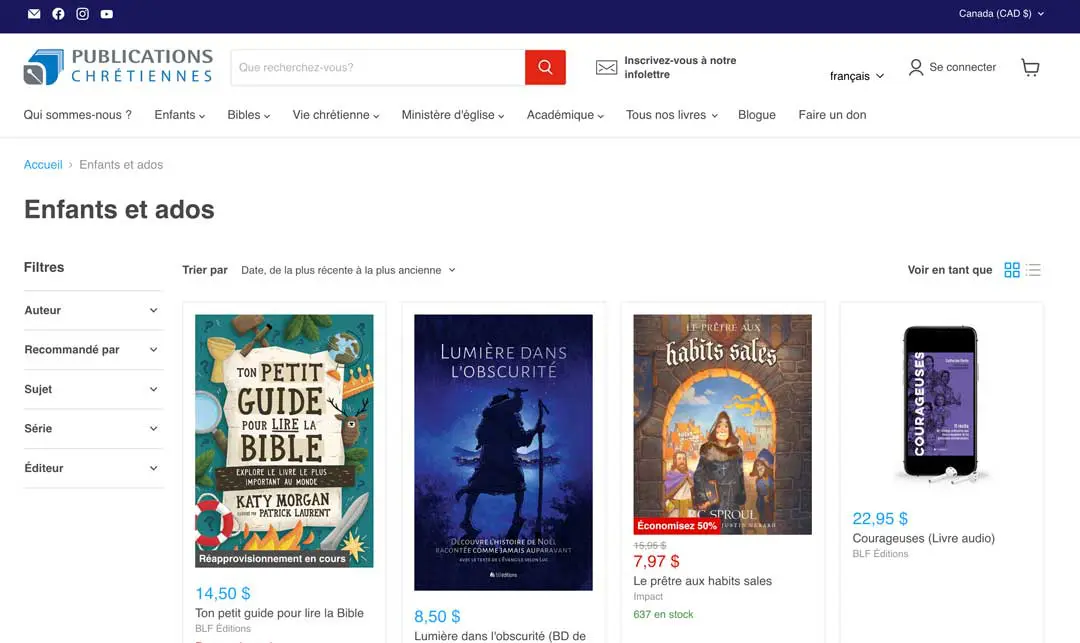Click the 22,95 $ price

tap(880, 518)
